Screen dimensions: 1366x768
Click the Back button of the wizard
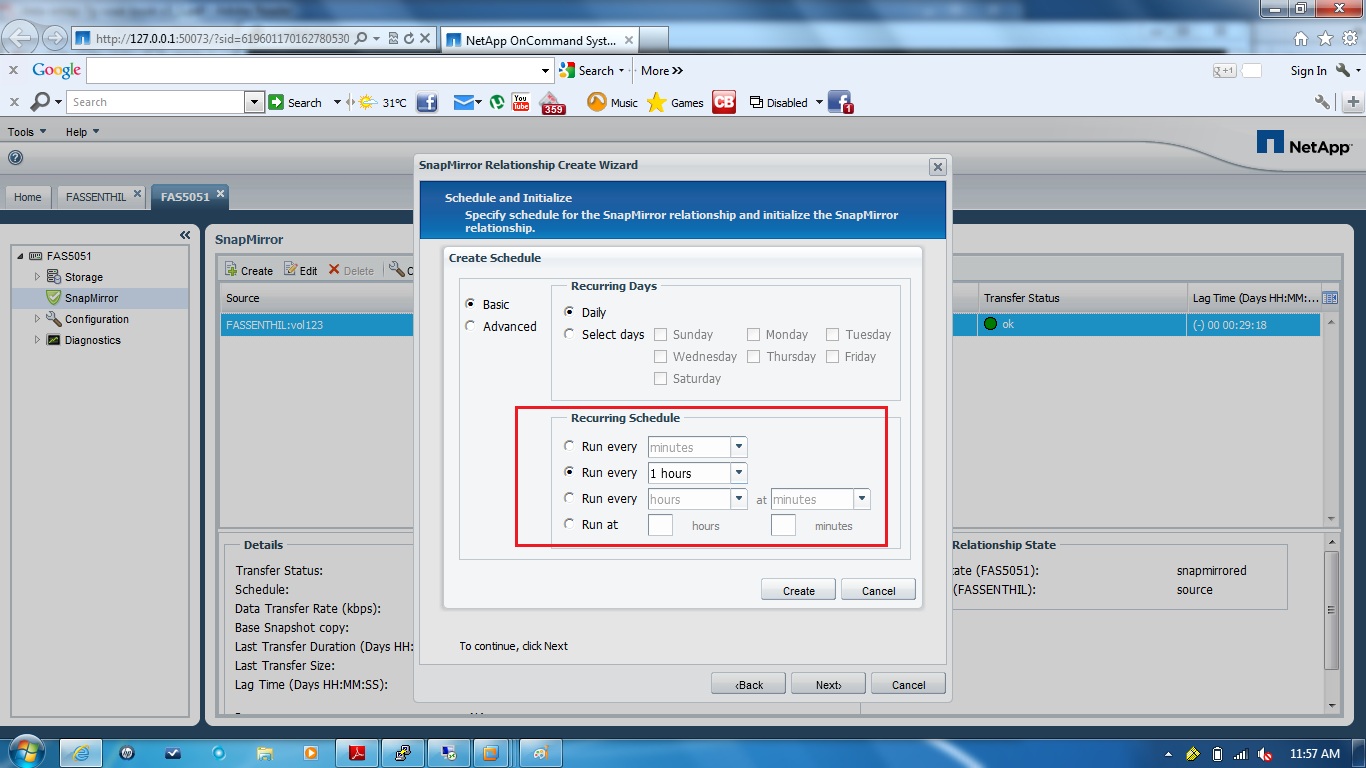point(748,683)
